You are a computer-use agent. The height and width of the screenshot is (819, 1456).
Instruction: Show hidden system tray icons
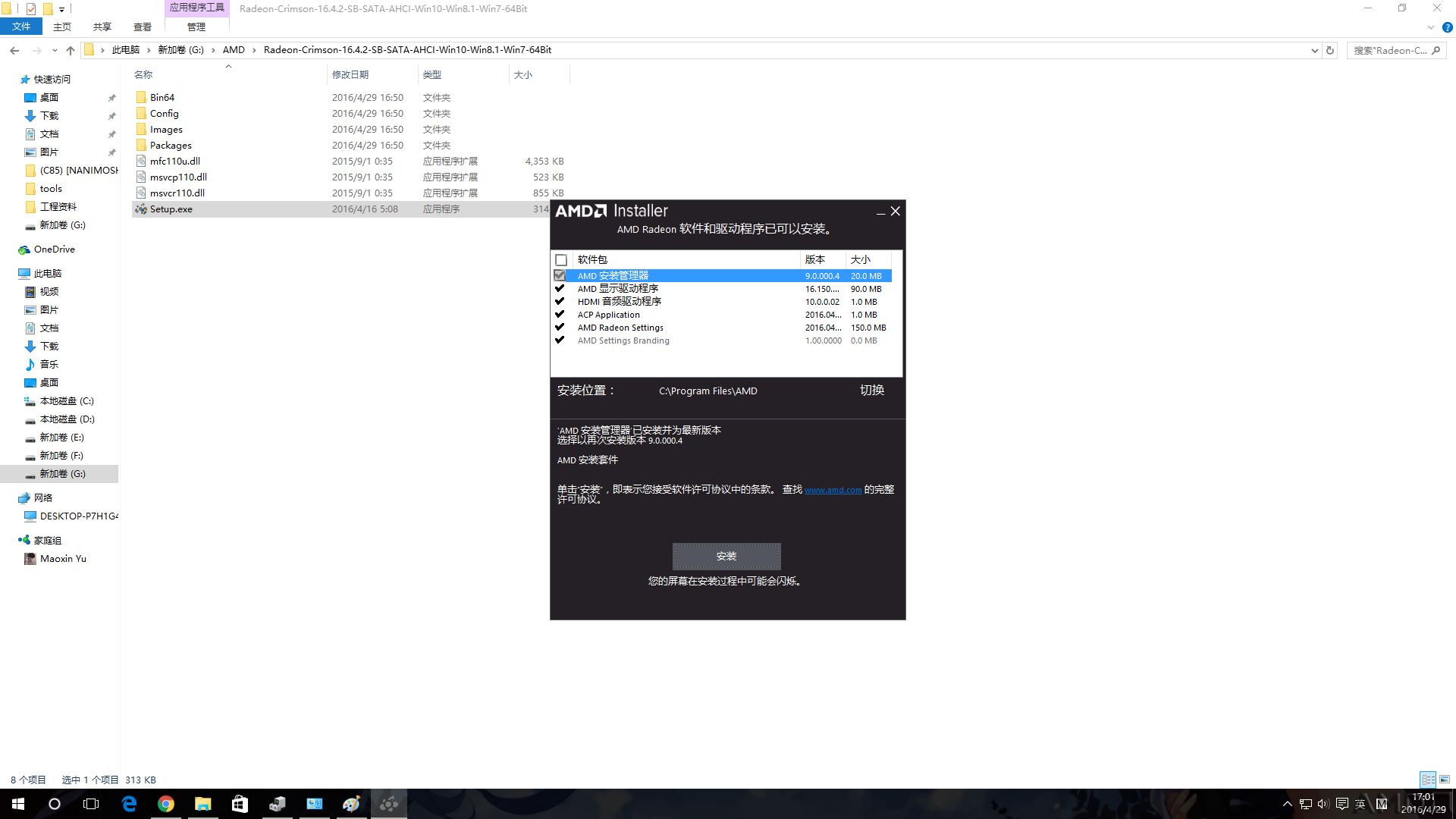point(1287,804)
